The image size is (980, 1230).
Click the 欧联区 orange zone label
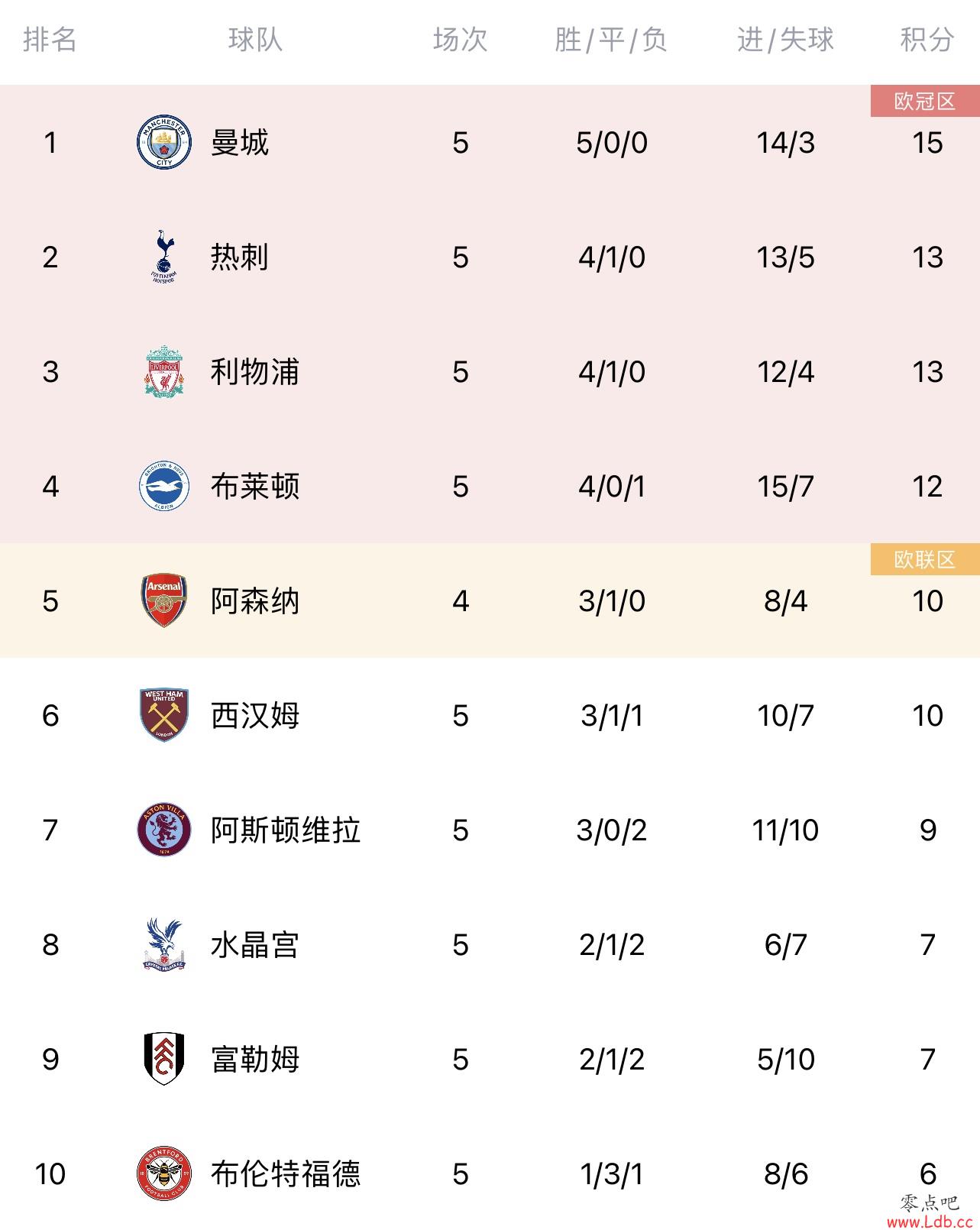(x=925, y=560)
